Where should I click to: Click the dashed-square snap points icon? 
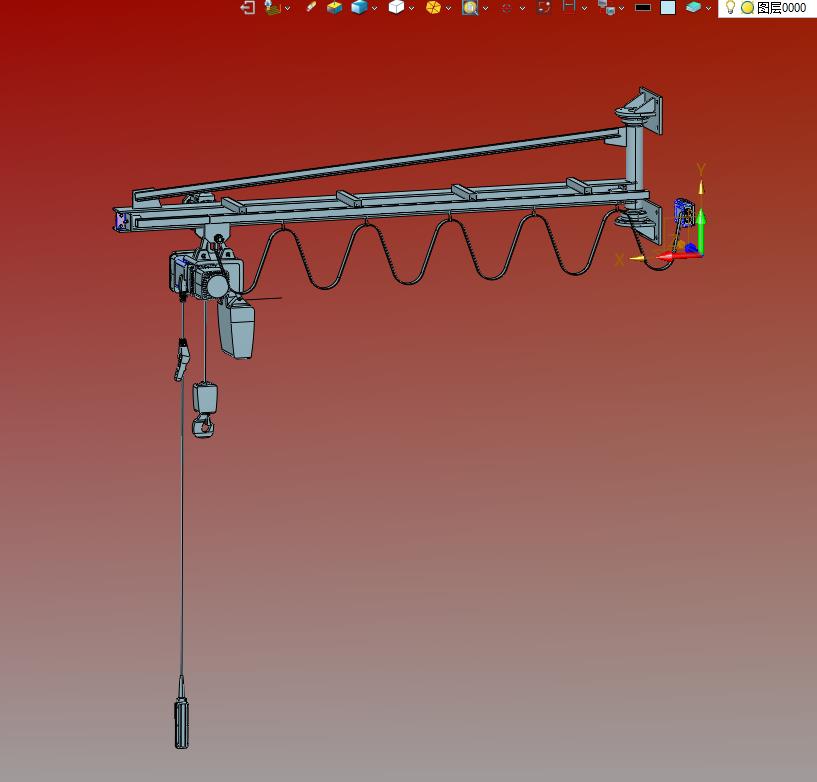point(543,7)
